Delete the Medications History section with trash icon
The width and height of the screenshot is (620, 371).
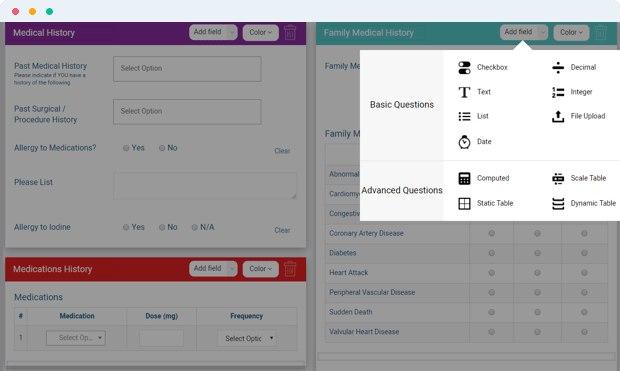tap(290, 269)
